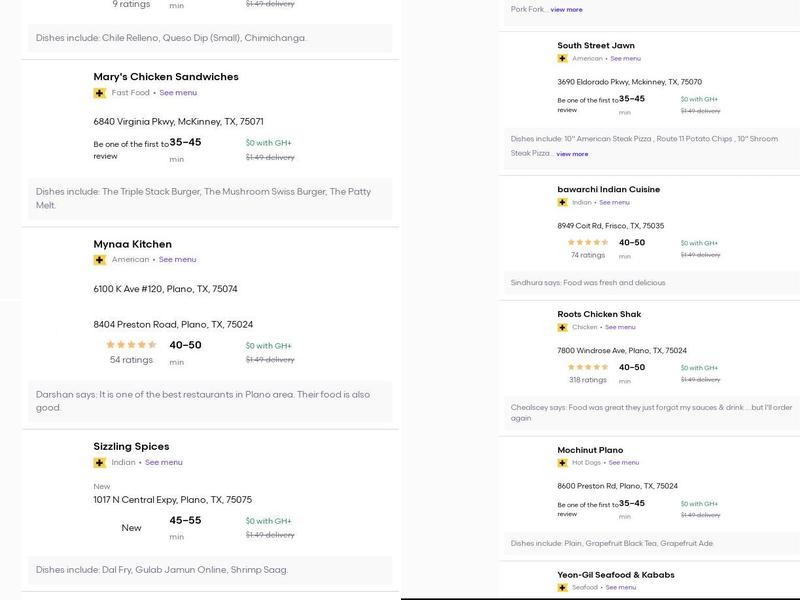Select Sizzling Spices restaurant title

point(131,447)
